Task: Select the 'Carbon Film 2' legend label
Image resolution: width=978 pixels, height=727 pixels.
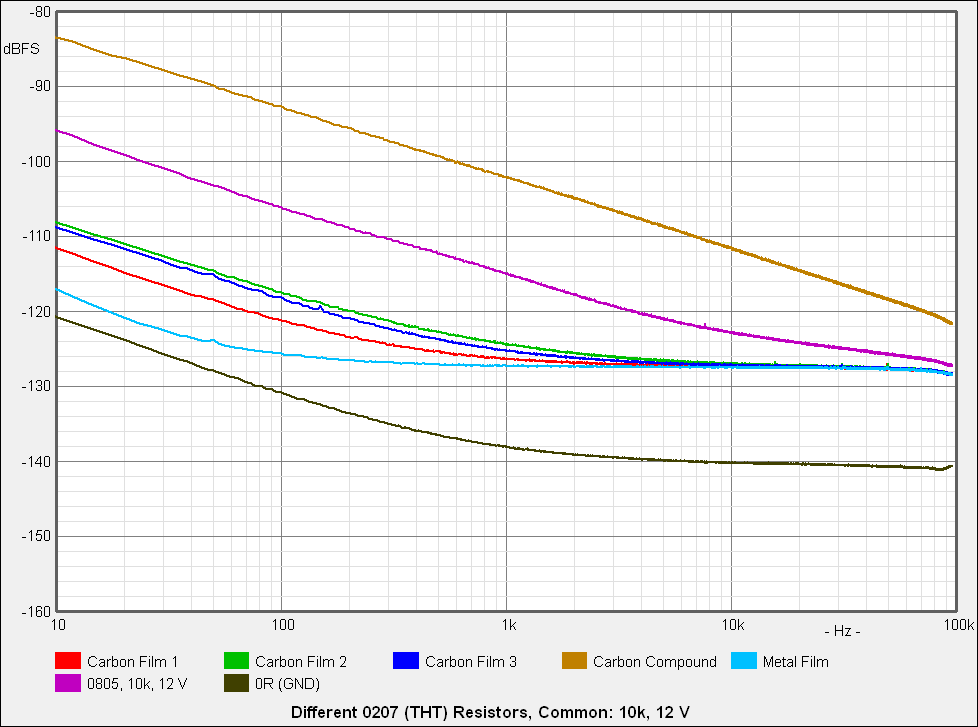Action: pyautogui.click(x=301, y=662)
